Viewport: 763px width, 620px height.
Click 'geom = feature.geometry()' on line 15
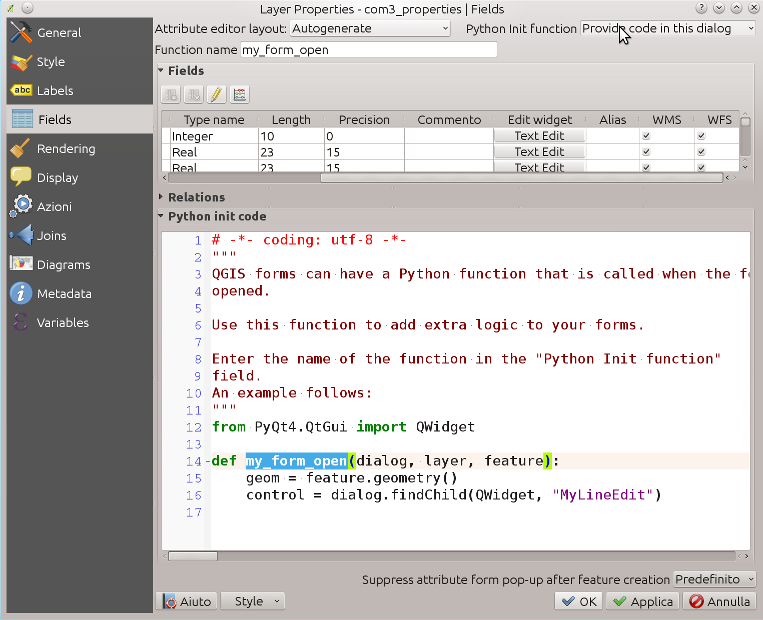(x=351, y=478)
